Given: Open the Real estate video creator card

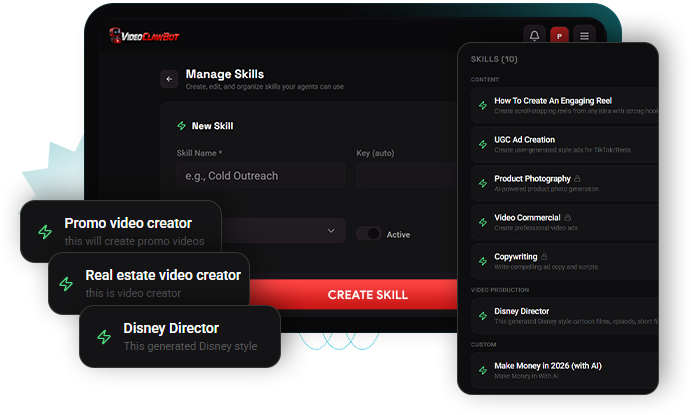Looking at the screenshot, I should tap(149, 283).
